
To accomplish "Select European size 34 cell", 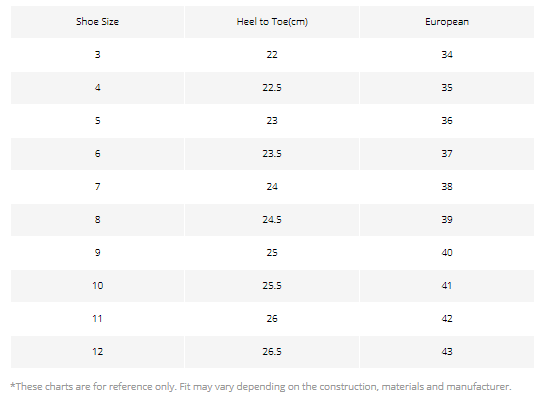I will [x=447, y=55].
